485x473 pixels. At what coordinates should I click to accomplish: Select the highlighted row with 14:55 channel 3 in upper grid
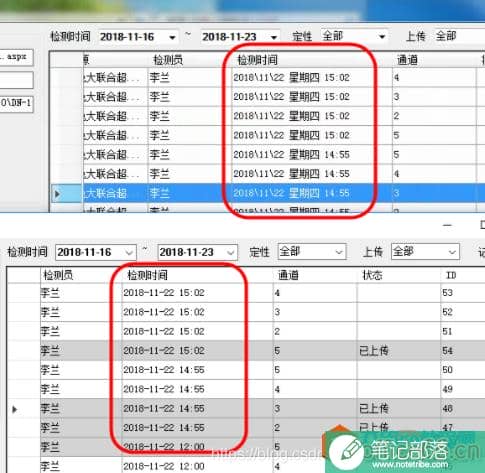[267, 193]
